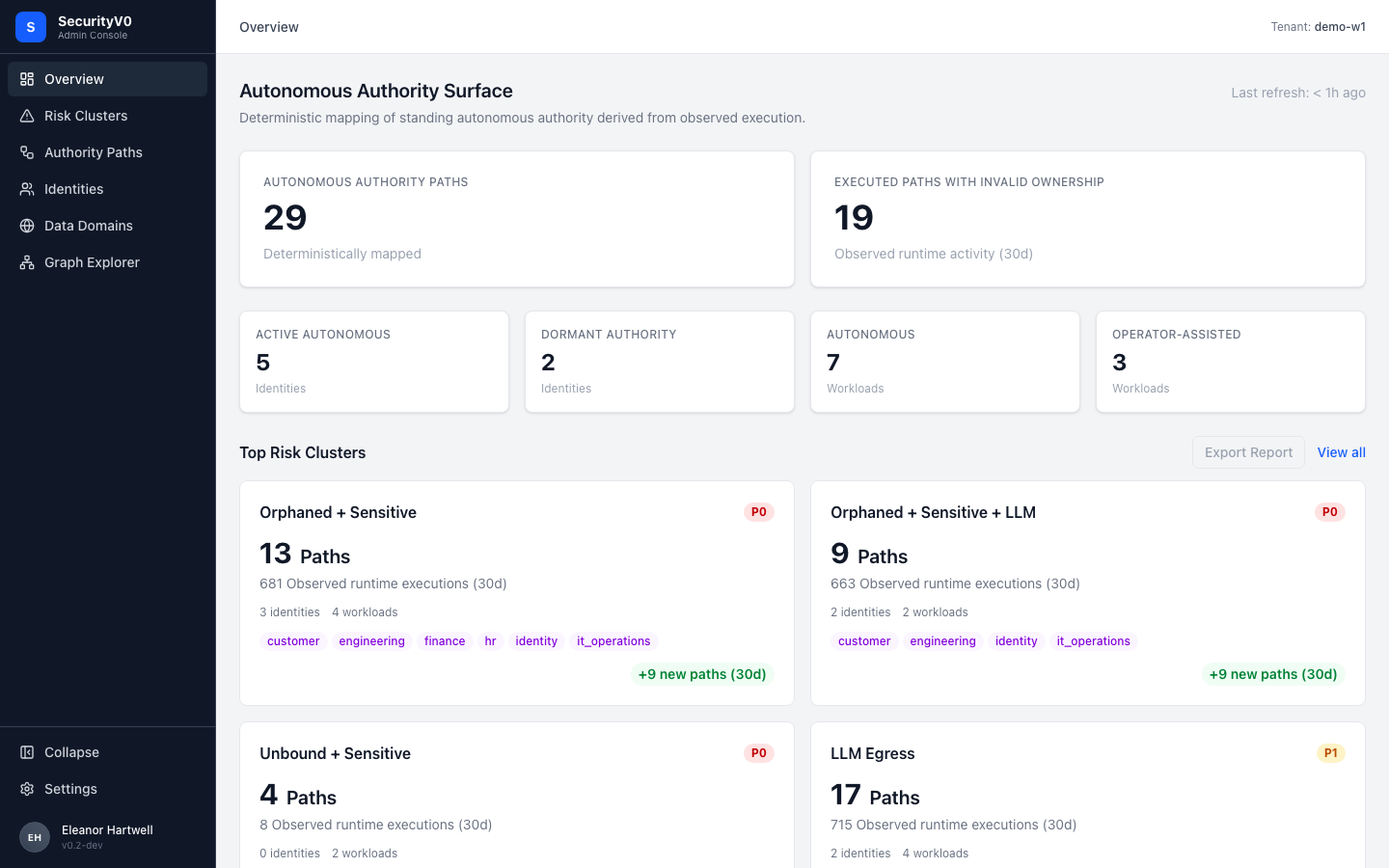Launch Graph Explorer from sidebar
This screenshot has width=1389, height=868.
[107, 262]
